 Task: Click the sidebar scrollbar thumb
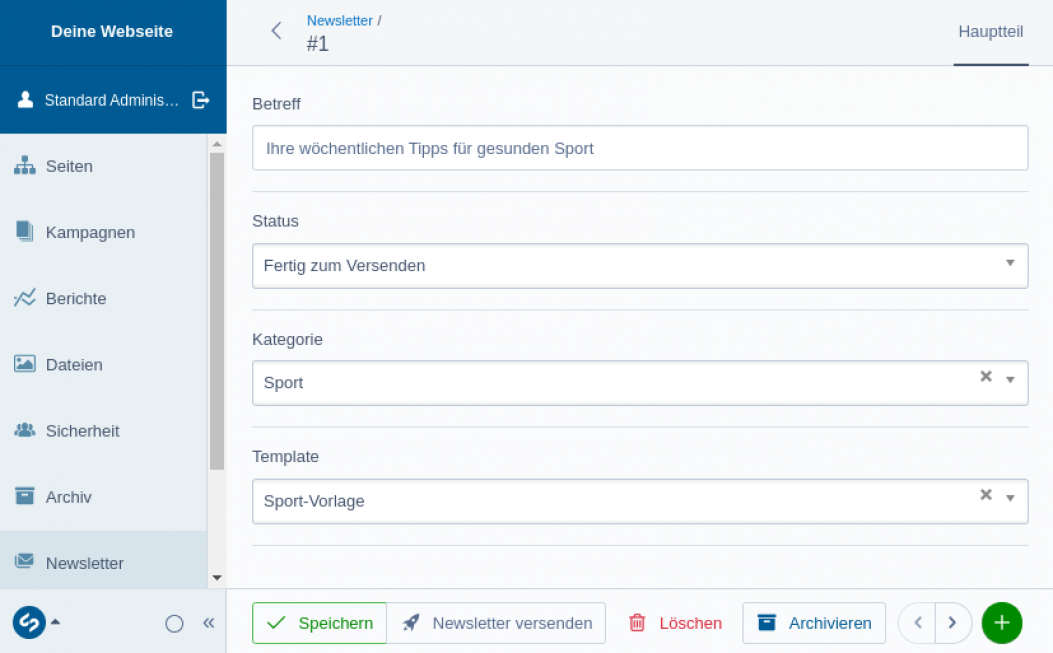point(217,311)
